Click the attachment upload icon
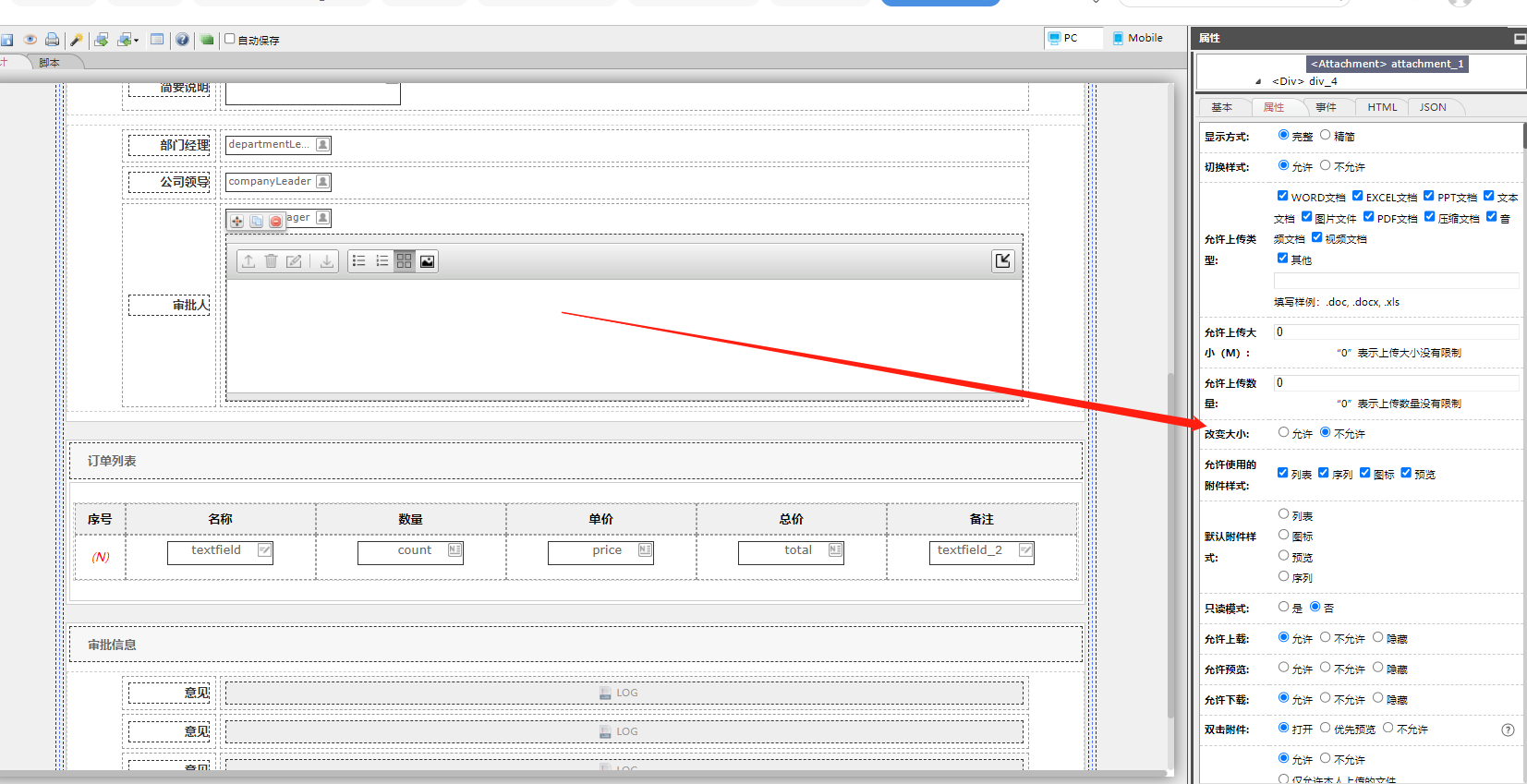The image size is (1527, 784). [x=248, y=261]
